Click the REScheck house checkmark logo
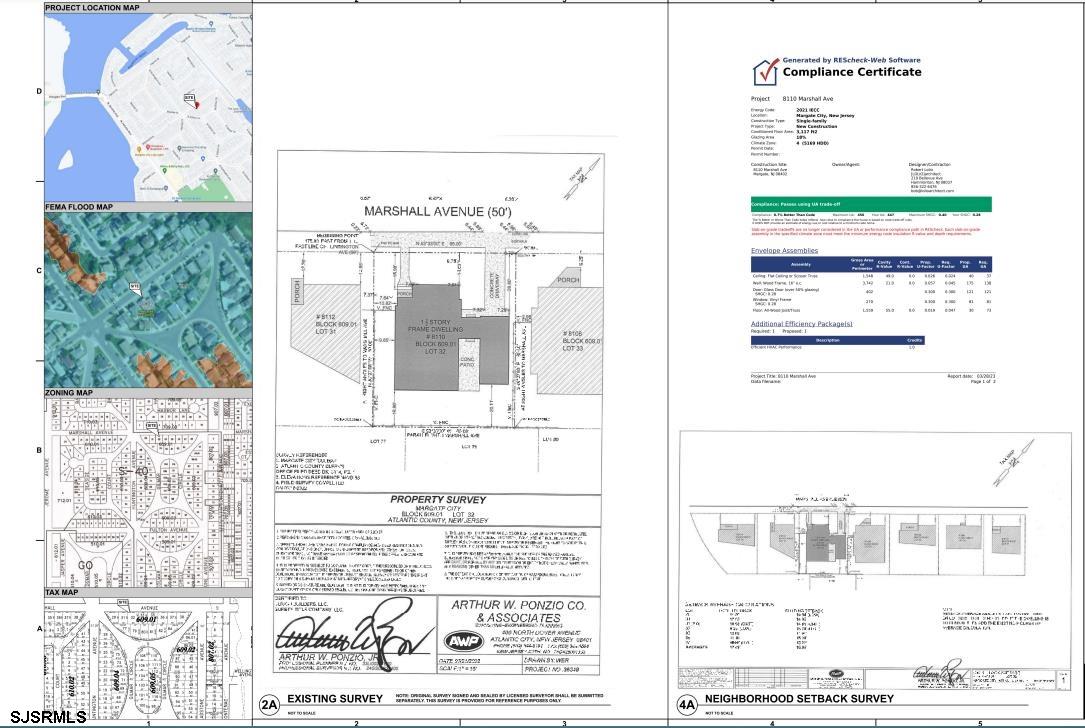 click(766, 71)
